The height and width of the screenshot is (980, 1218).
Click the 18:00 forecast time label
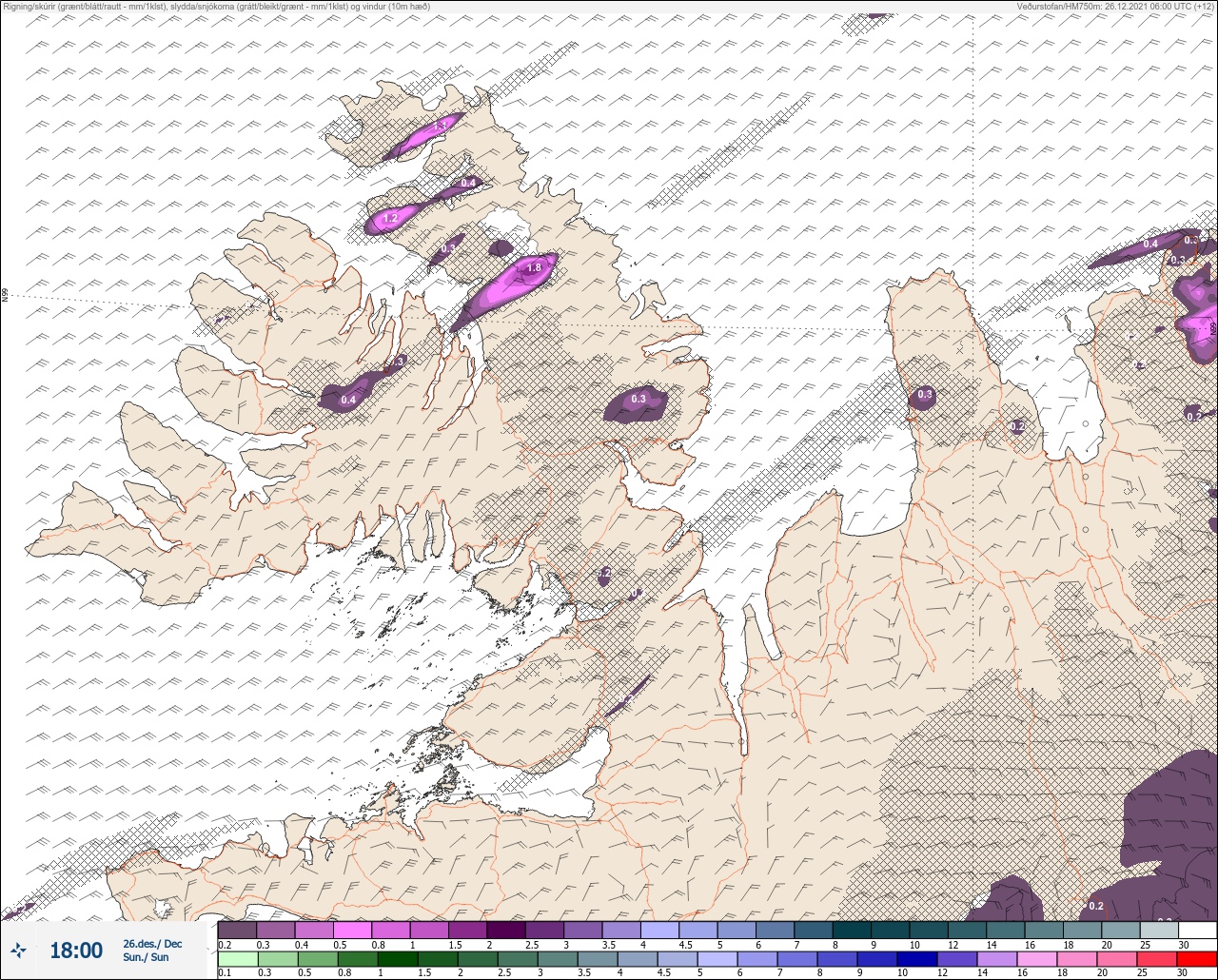[x=76, y=950]
